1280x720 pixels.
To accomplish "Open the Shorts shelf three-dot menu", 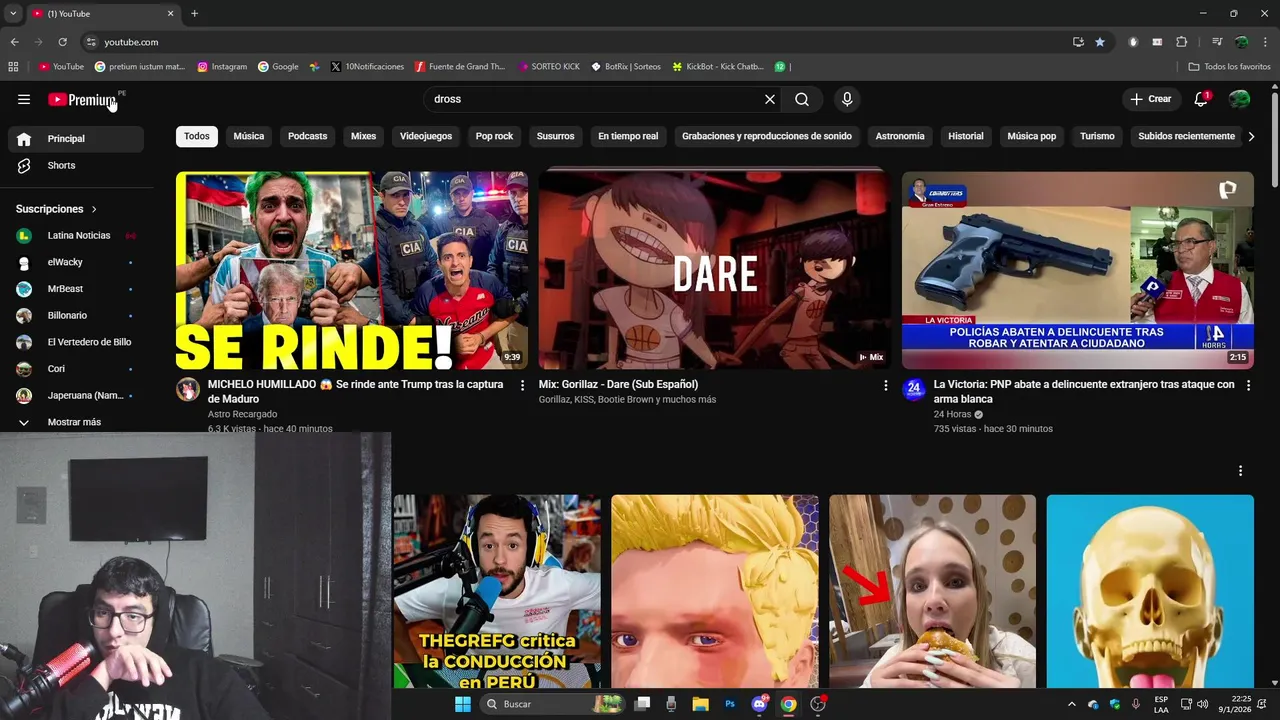I will pyautogui.click(x=1240, y=471).
